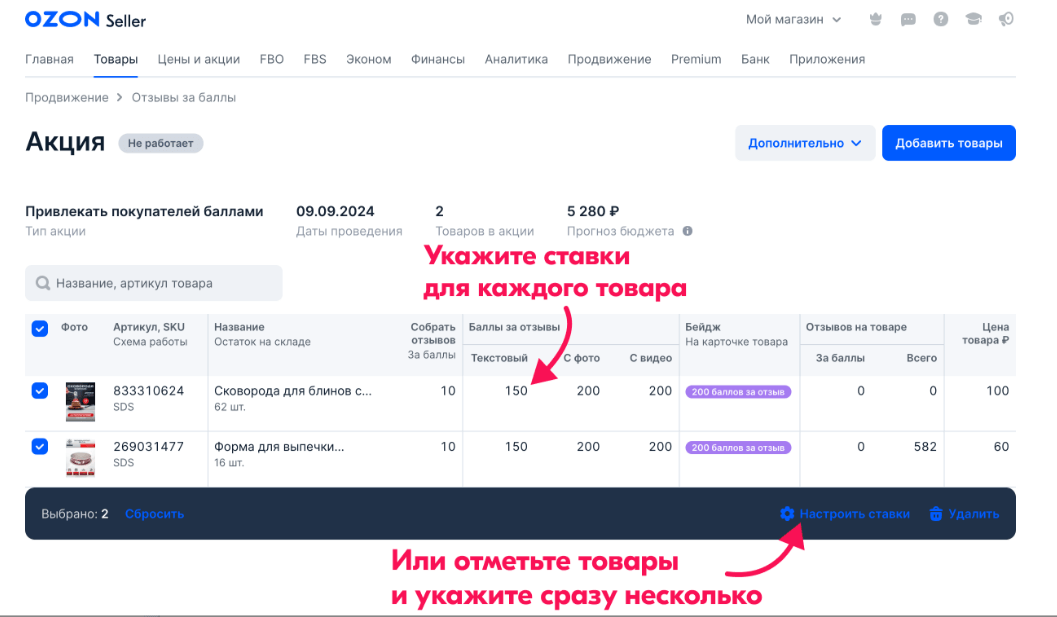Open the Аналитика menu item
1057x617 pixels.
click(x=516, y=59)
